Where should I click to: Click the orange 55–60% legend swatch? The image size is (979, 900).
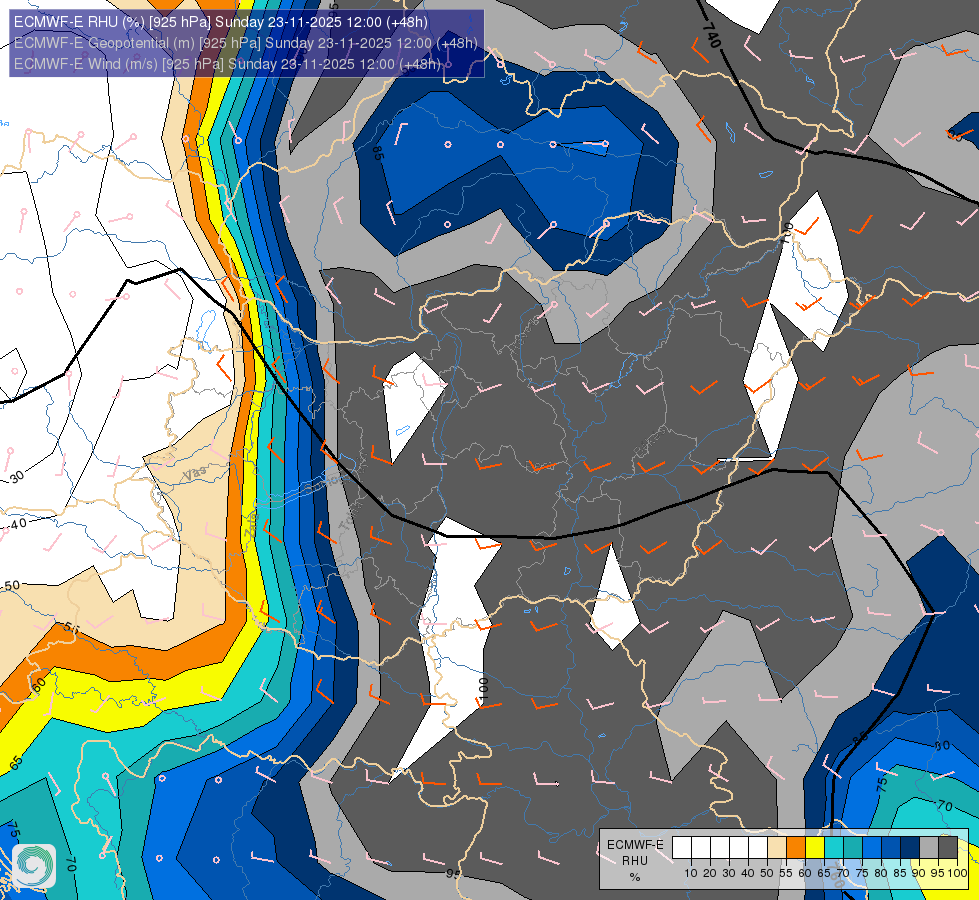click(796, 848)
